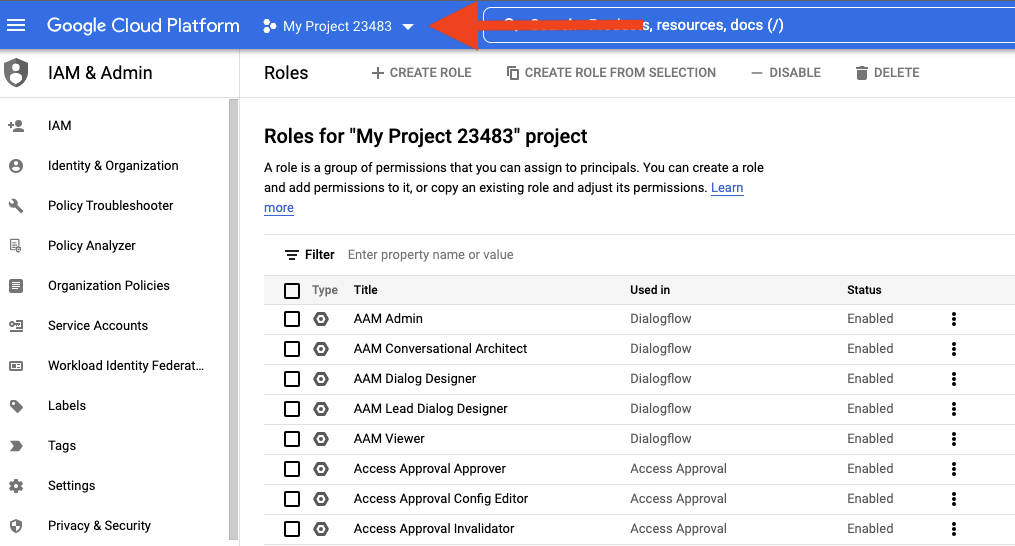1015x546 pixels.
Task: Open the My Project 23483 project selector
Action: click(338, 27)
